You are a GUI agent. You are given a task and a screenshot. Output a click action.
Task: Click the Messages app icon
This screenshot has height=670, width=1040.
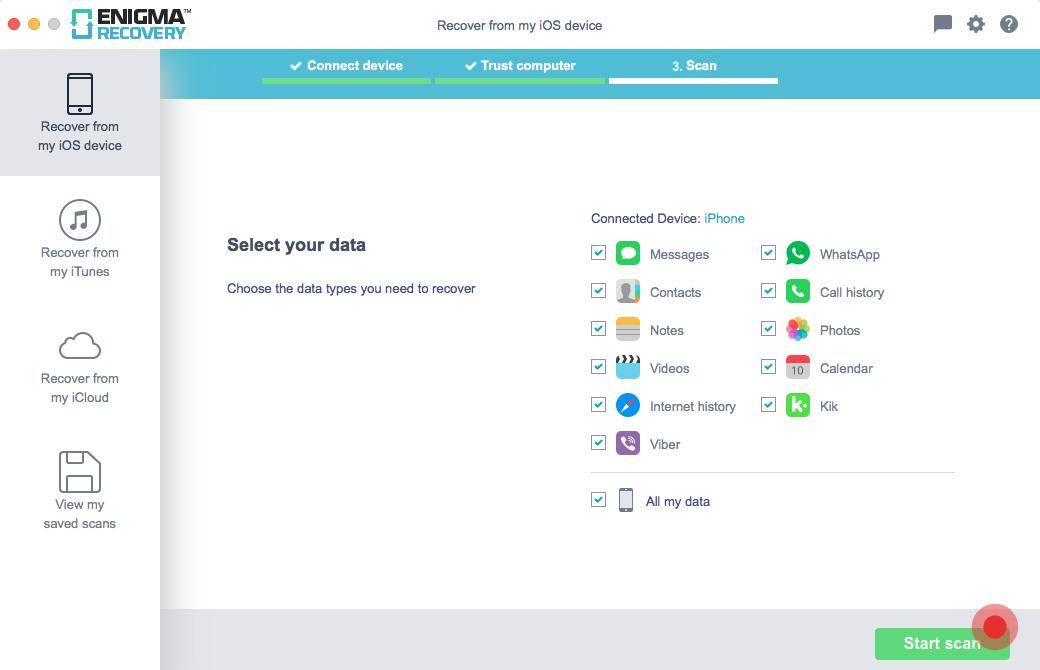[x=627, y=253]
